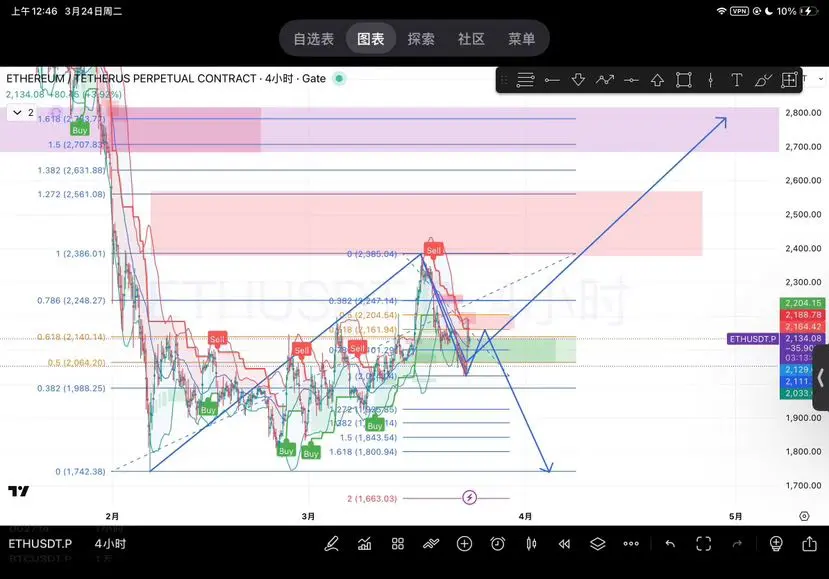Click the ETHUSDT.P purple price label
This screenshot has height=579, width=829.
753,338
